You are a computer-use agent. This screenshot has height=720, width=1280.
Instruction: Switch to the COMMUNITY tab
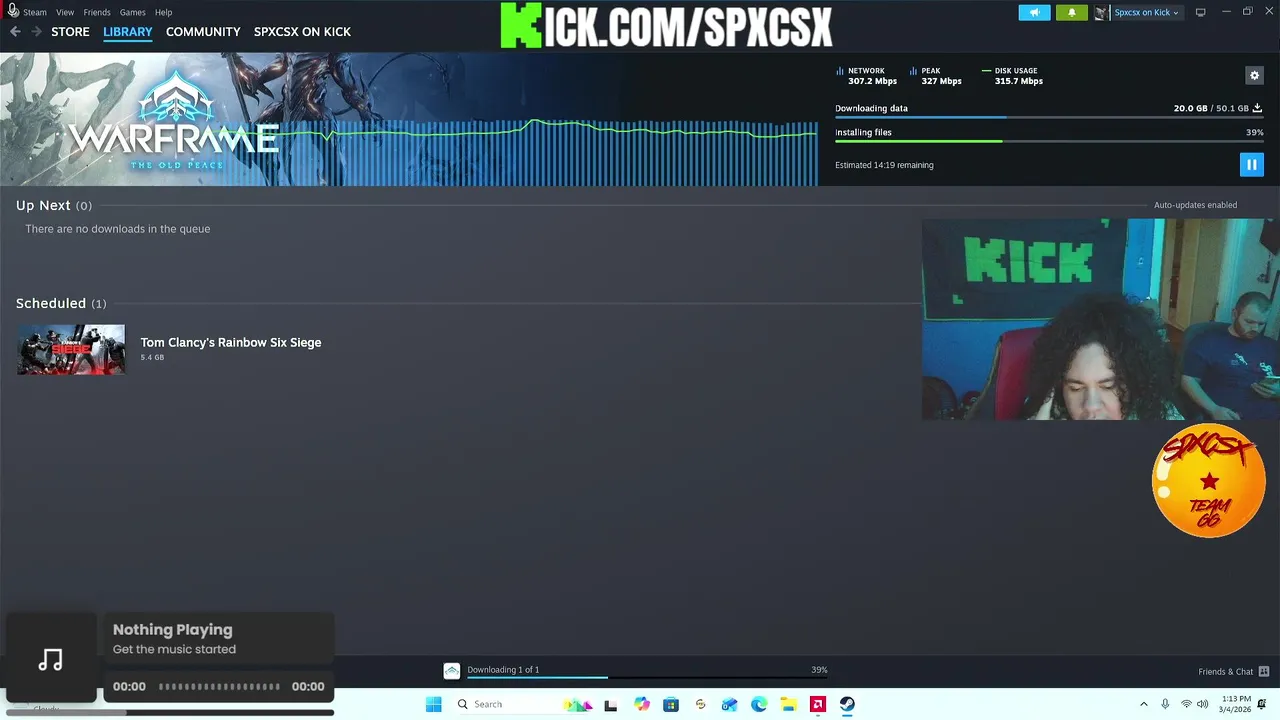[x=203, y=32]
